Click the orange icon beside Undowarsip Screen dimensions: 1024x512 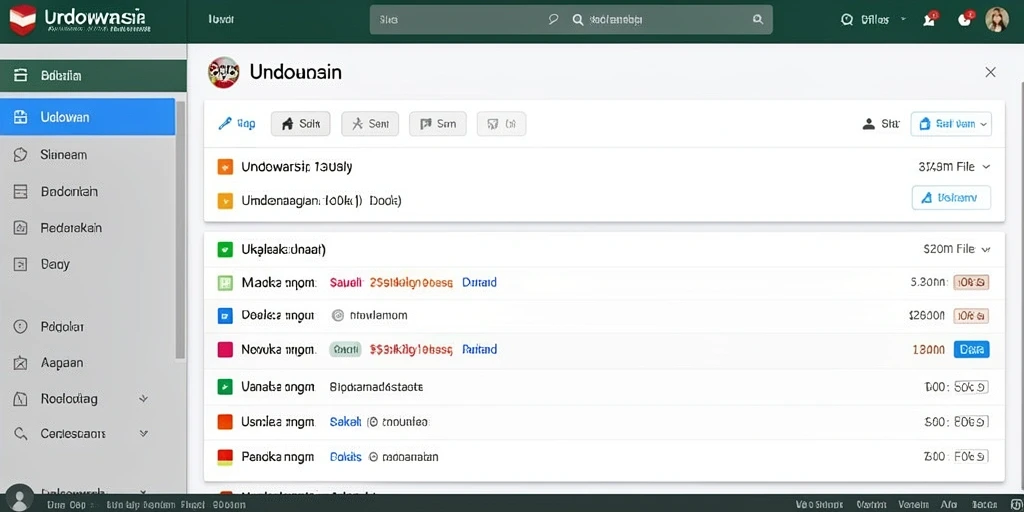pos(225,167)
